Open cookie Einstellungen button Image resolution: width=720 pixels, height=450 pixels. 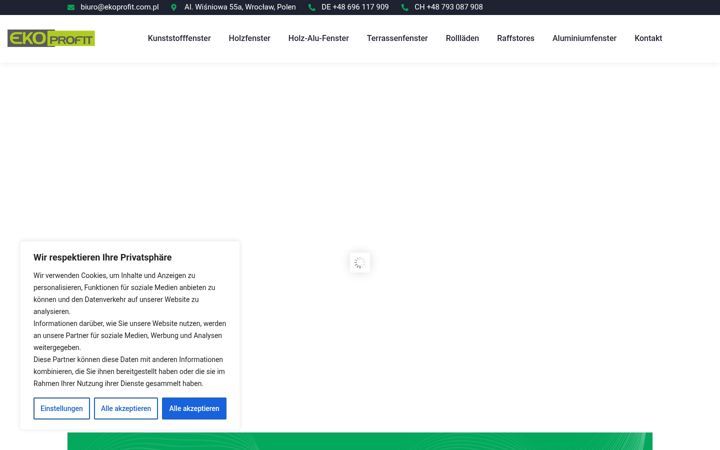62,408
